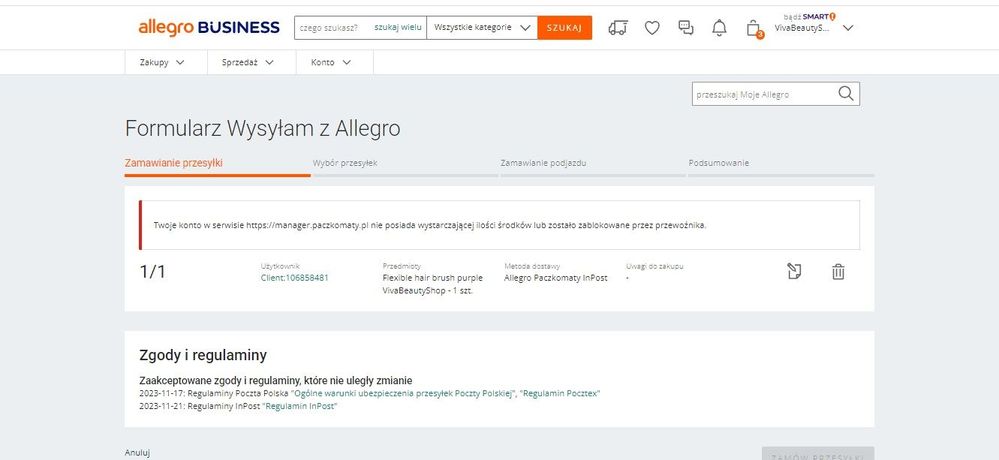Open user Client:106858481 link

(294, 278)
